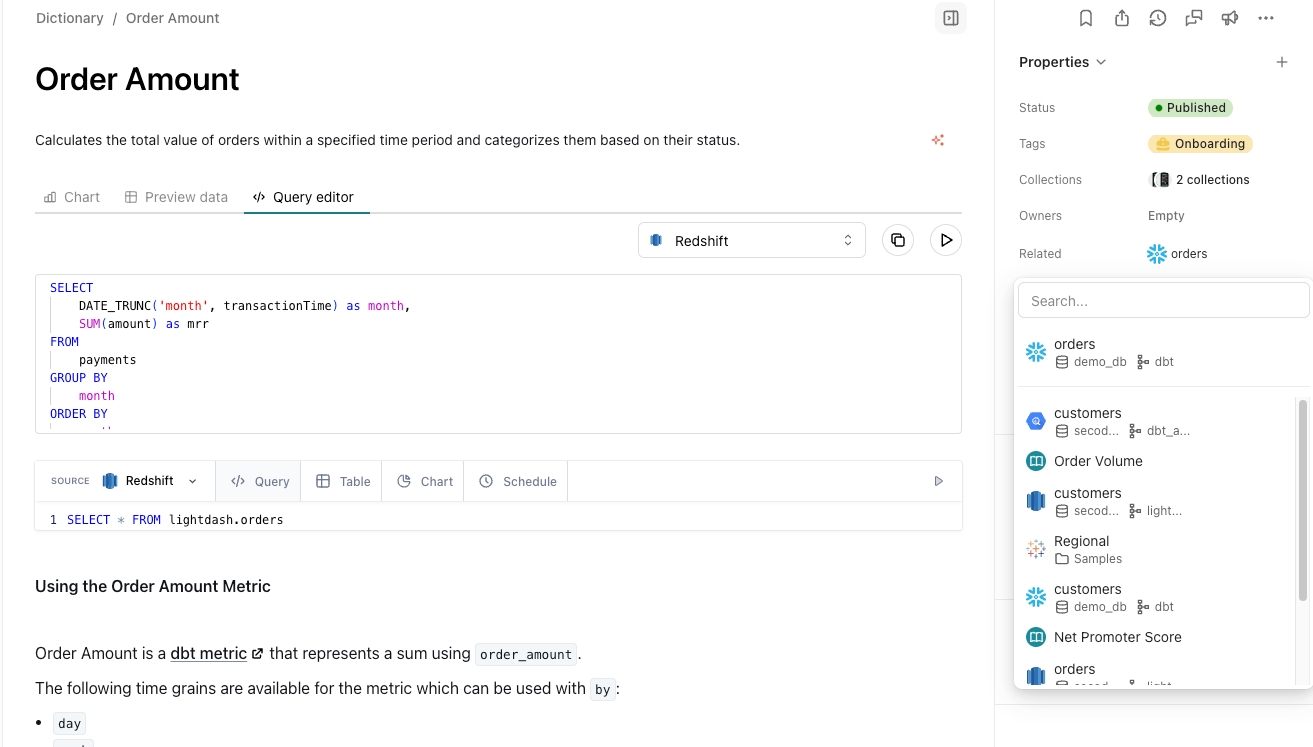Screen dimensions: 1313x747
Task: Copy the query using copy icon
Action: click(898, 240)
